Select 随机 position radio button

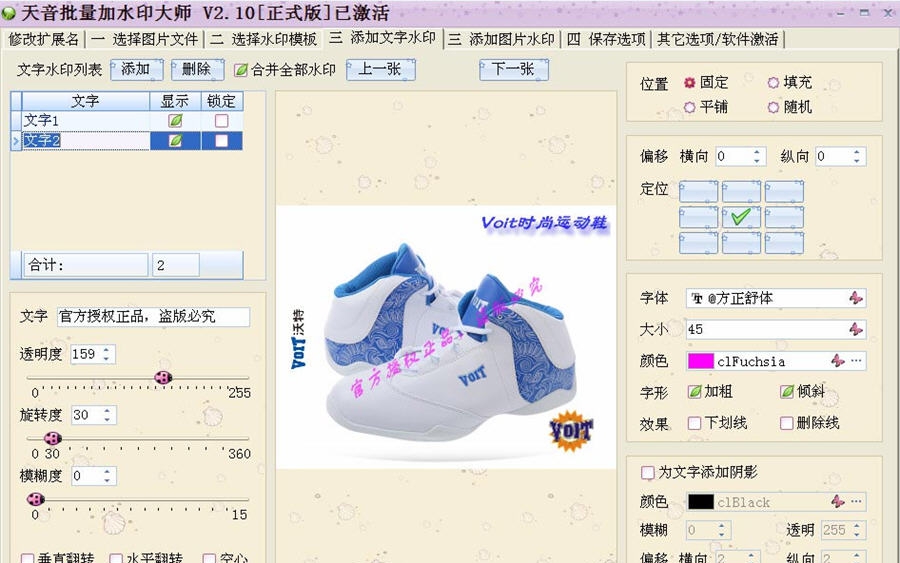[x=773, y=107]
